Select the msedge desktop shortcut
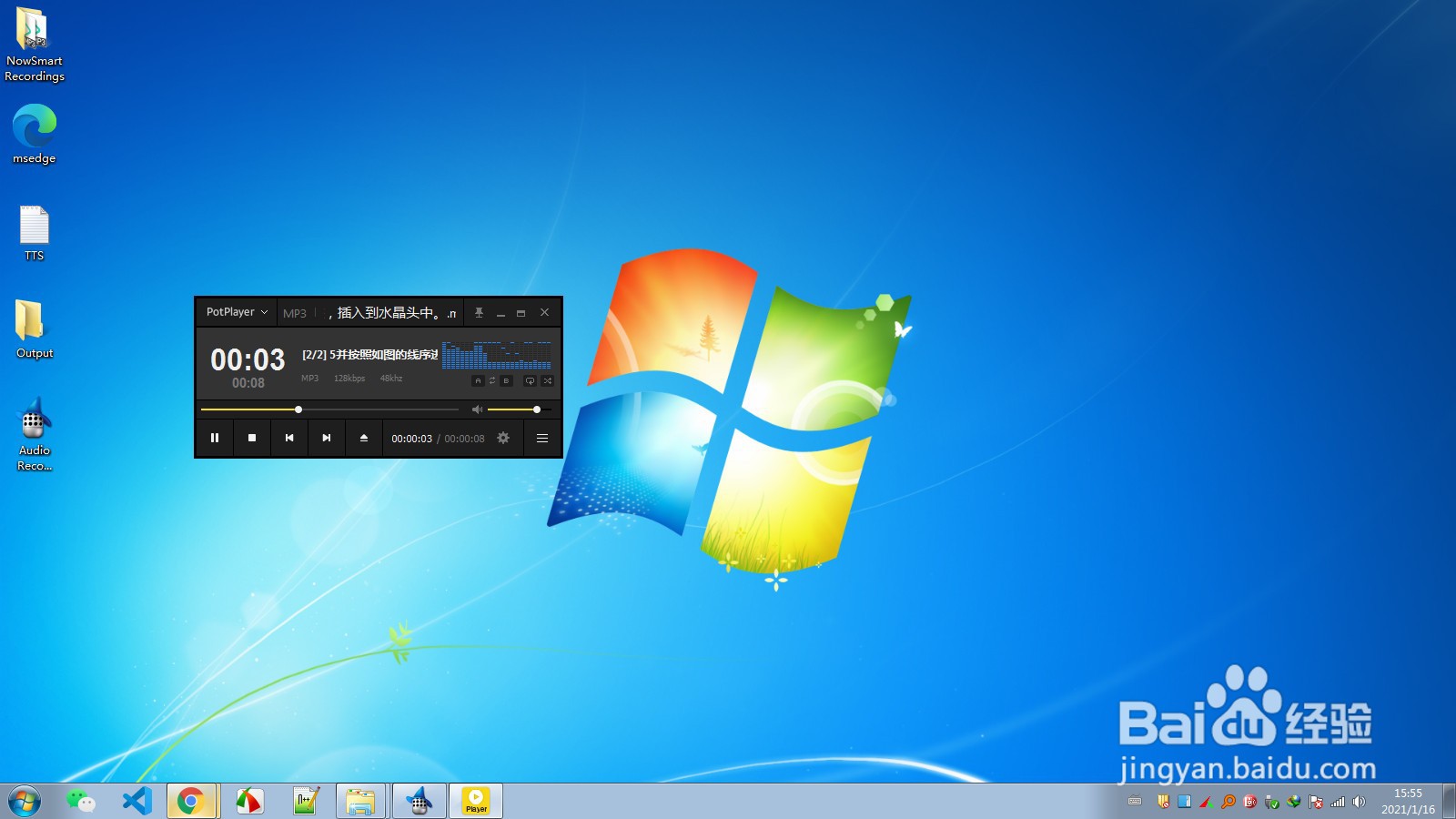The height and width of the screenshot is (819, 1456). pos(35,134)
